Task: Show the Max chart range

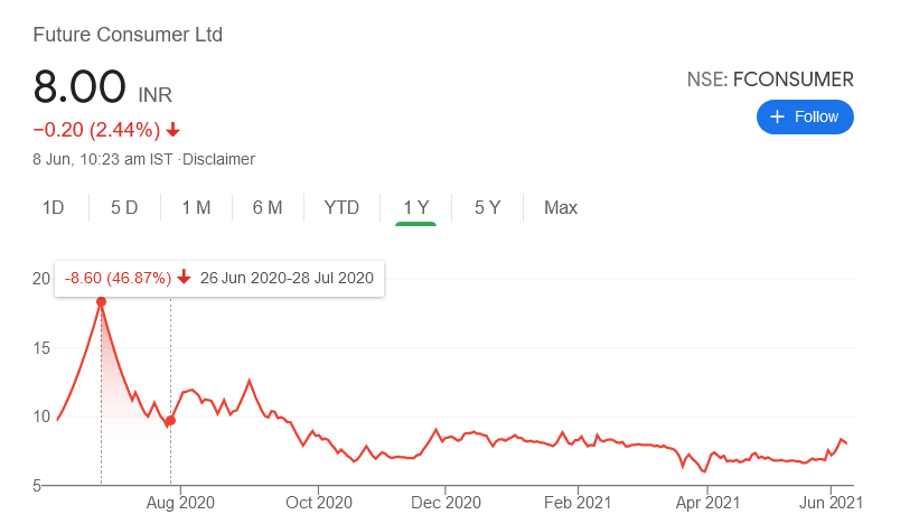Action: pos(560,208)
